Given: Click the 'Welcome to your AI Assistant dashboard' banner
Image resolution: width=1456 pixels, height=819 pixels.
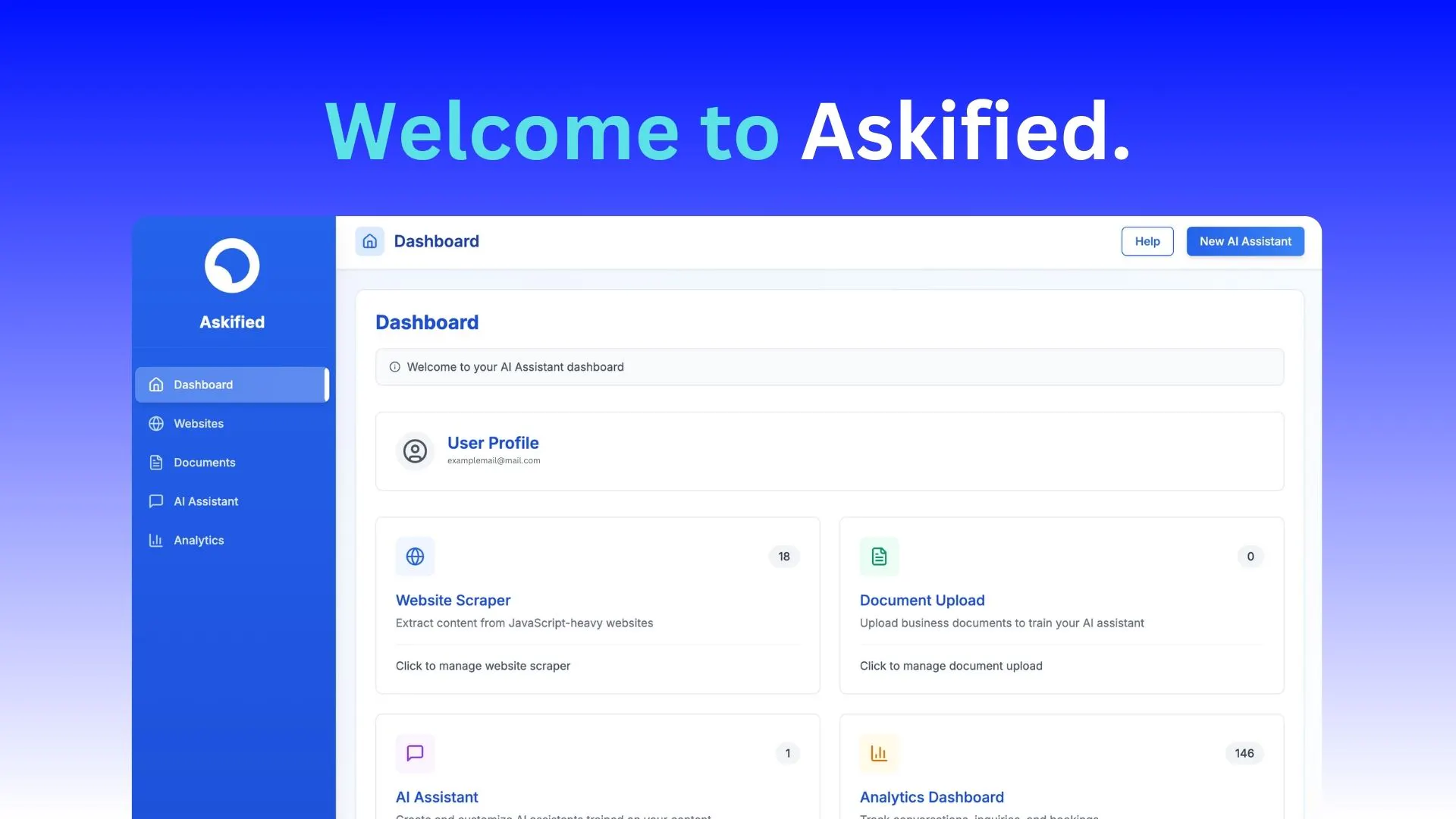Looking at the screenshot, I should (830, 367).
